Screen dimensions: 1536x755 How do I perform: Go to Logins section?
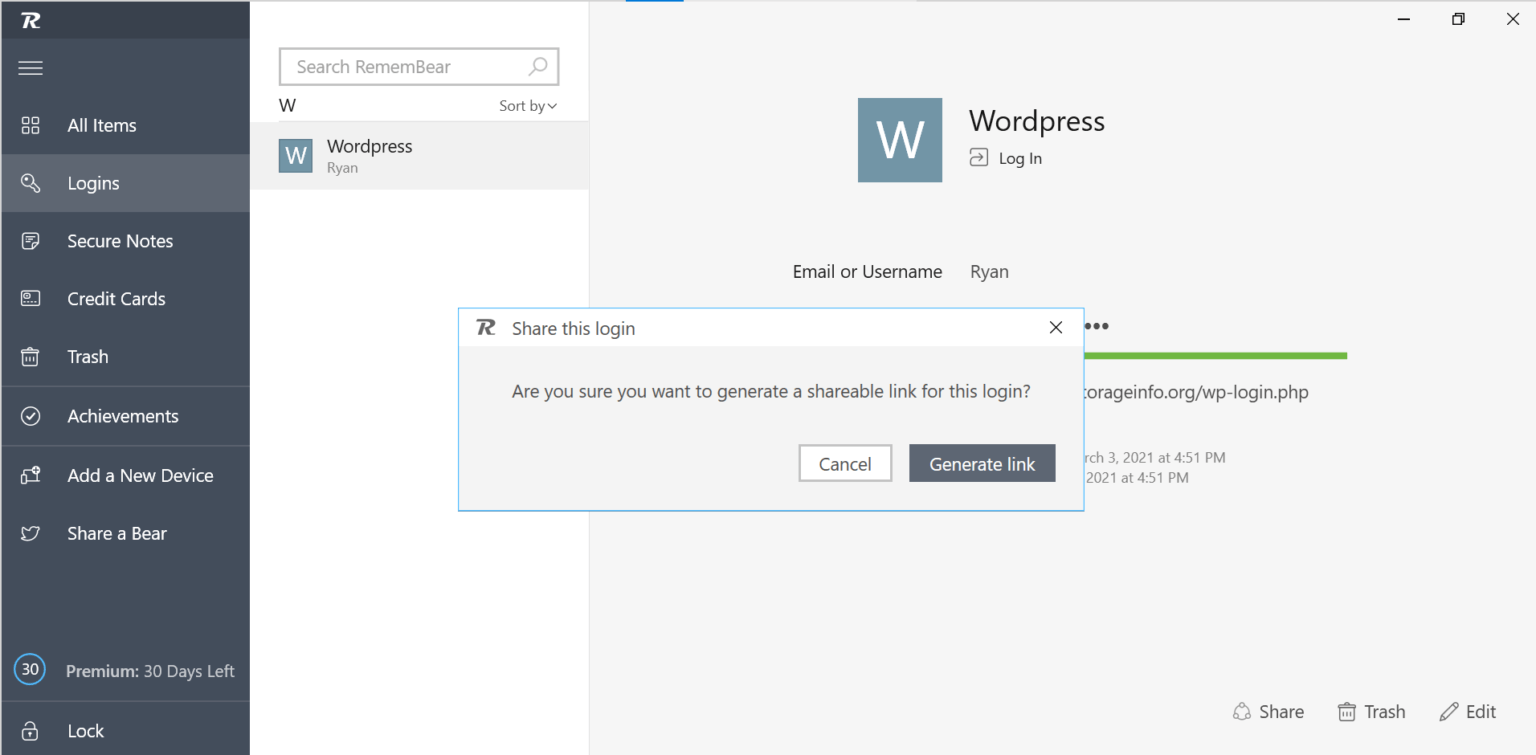pos(125,183)
